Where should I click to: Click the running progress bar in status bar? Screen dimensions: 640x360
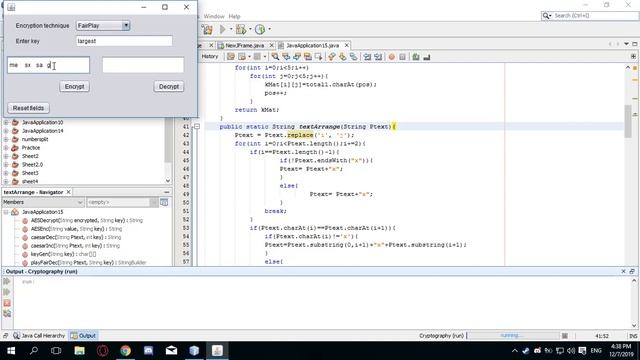[x=512, y=336]
